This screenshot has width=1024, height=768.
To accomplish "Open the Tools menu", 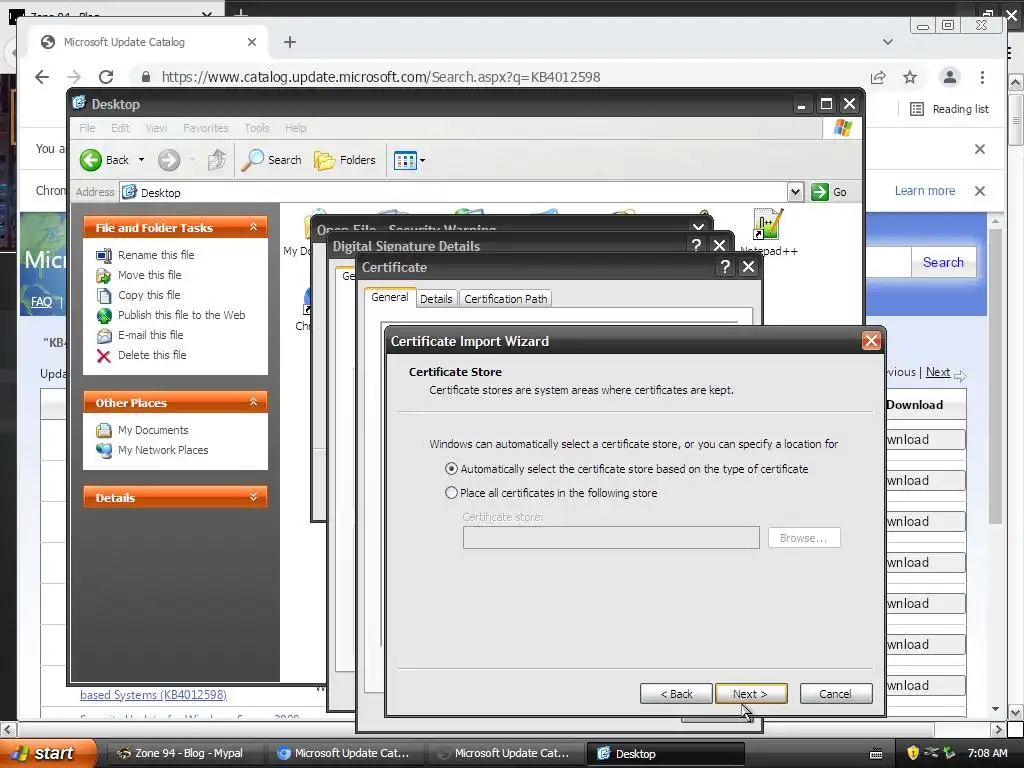I will (257, 128).
